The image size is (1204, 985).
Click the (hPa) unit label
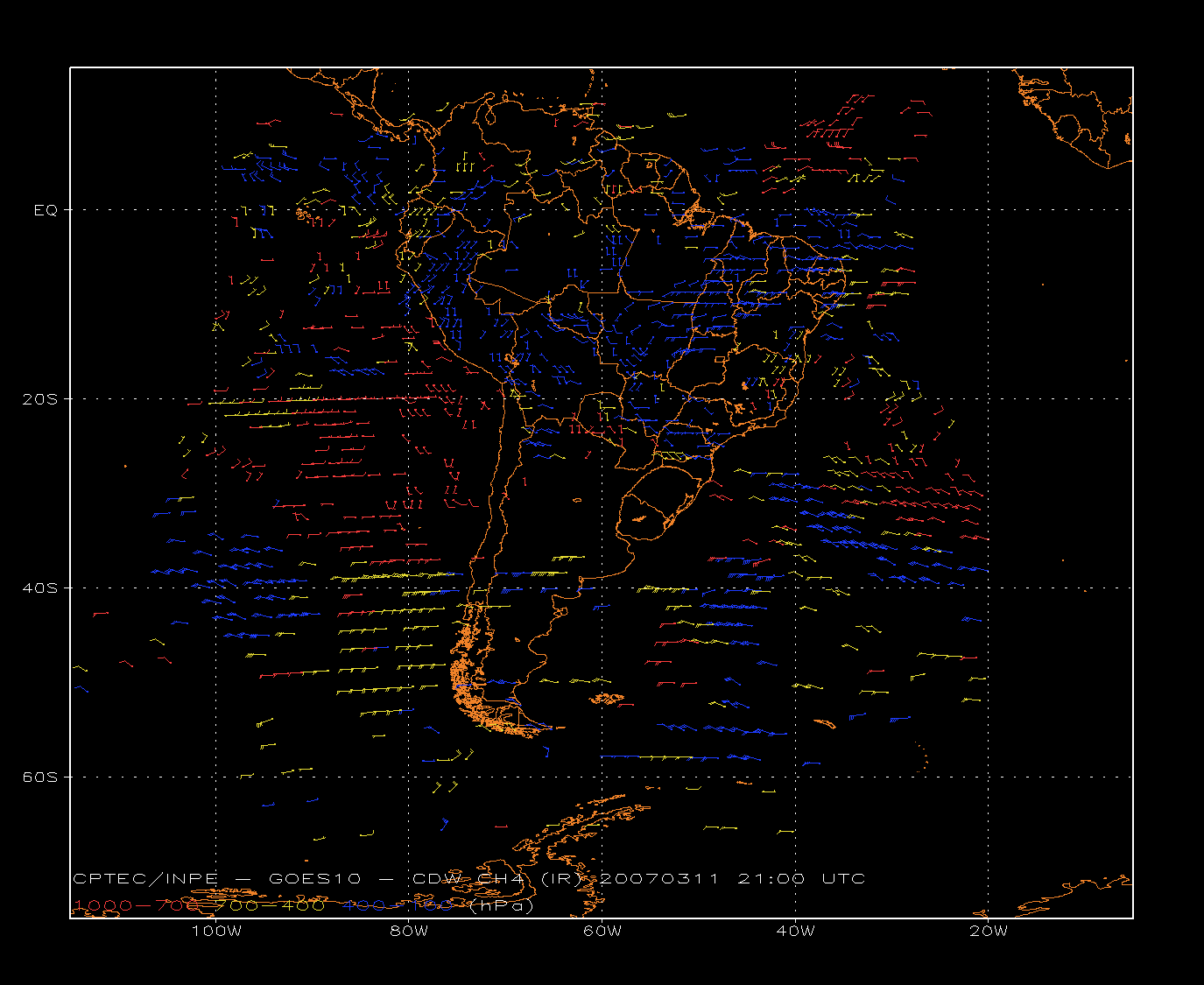pyautogui.click(x=501, y=905)
